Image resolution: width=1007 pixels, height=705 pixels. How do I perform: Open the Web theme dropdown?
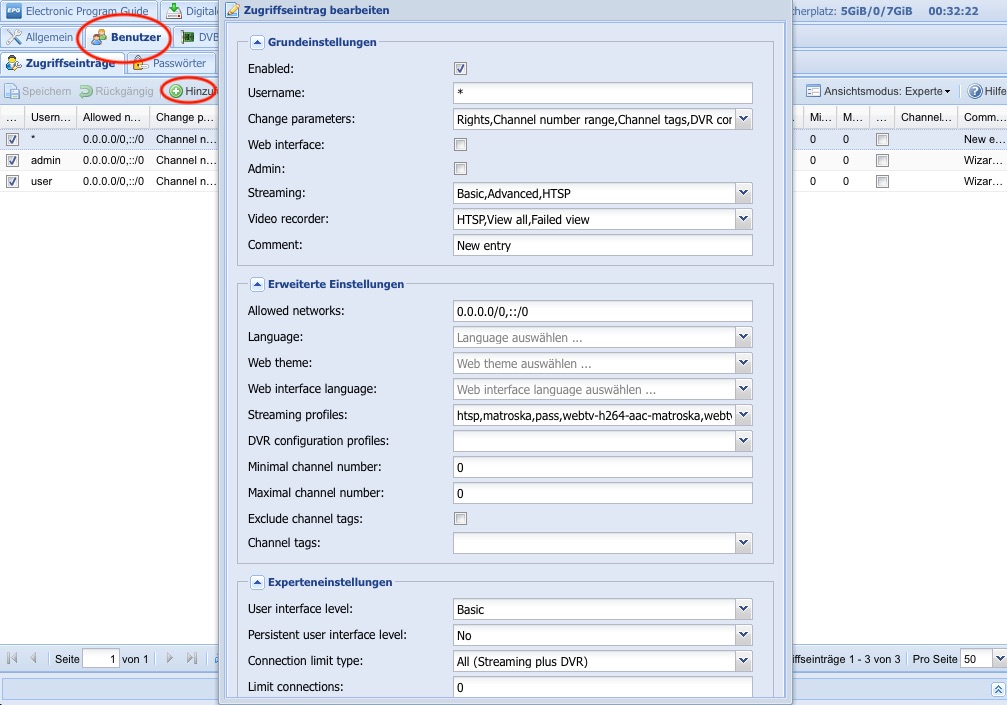pyautogui.click(x=744, y=363)
